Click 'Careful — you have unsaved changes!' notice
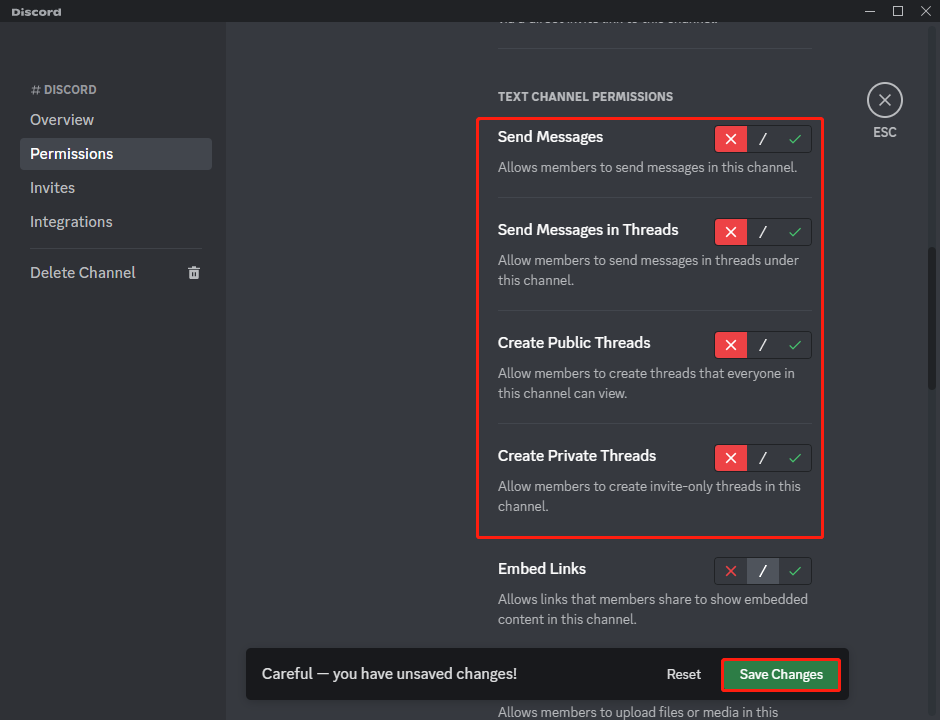 pyautogui.click(x=389, y=674)
